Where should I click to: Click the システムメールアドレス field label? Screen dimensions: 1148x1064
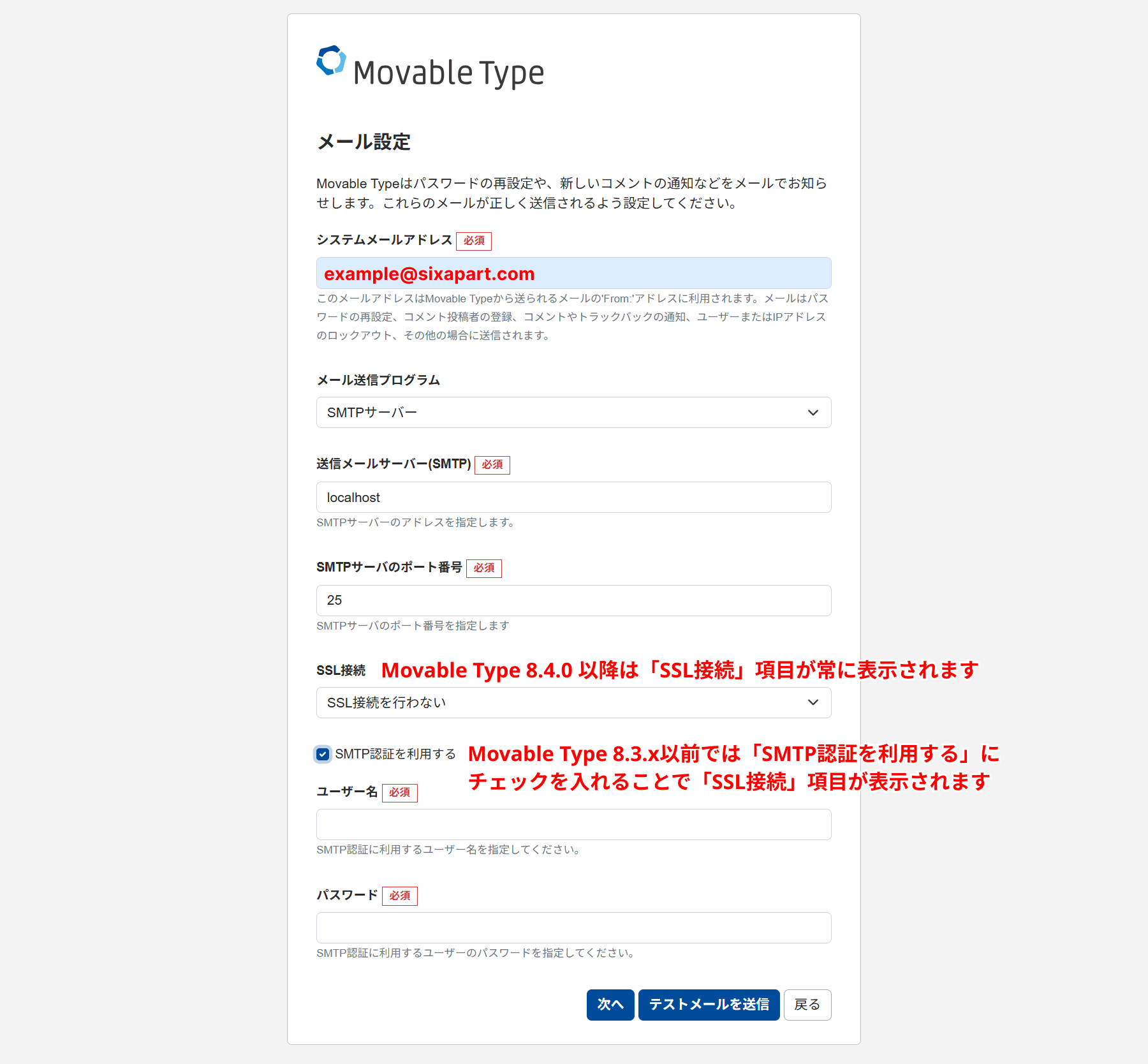384,240
